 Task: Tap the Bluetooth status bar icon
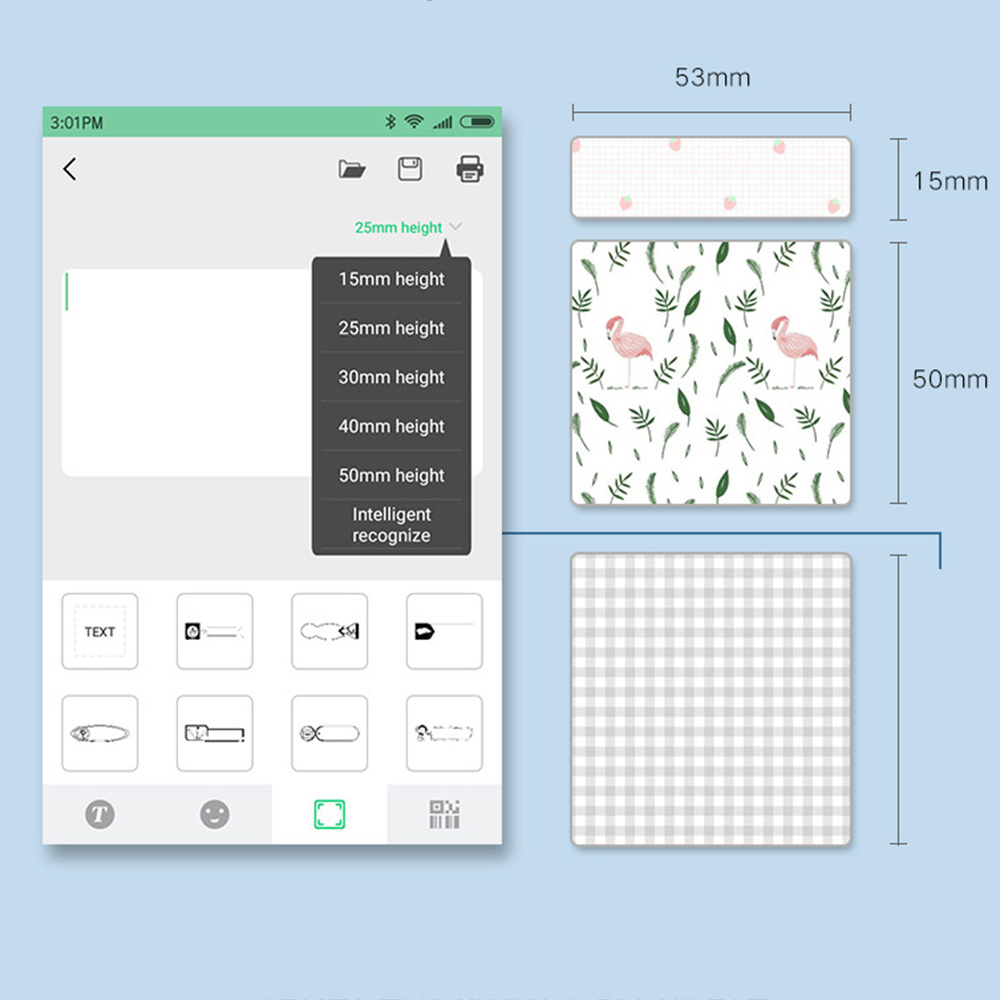pyautogui.click(x=390, y=122)
